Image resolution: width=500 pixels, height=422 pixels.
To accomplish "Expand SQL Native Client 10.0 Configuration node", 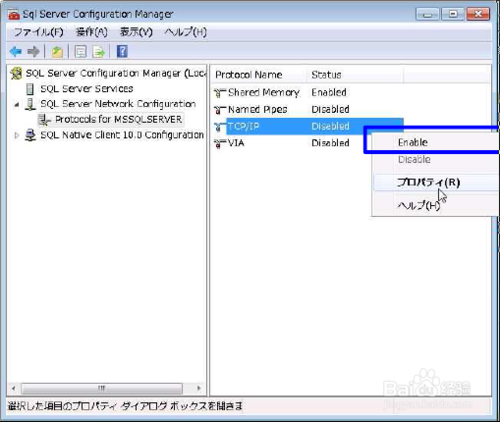I will pyautogui.click(x=16, y=135).
